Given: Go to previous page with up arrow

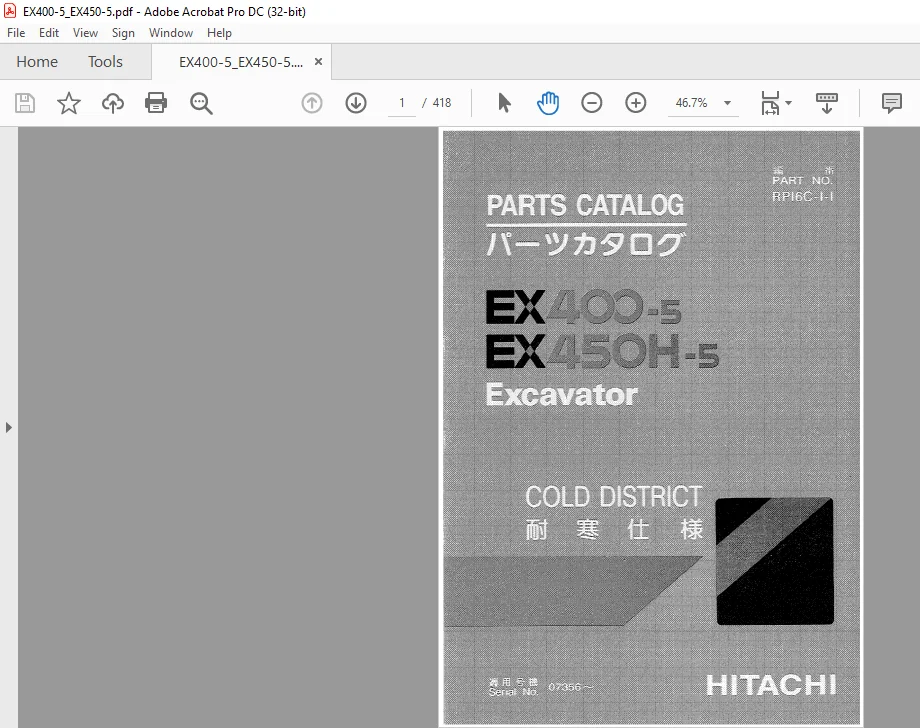Looking at the screenshot, I should click(312, 103).
